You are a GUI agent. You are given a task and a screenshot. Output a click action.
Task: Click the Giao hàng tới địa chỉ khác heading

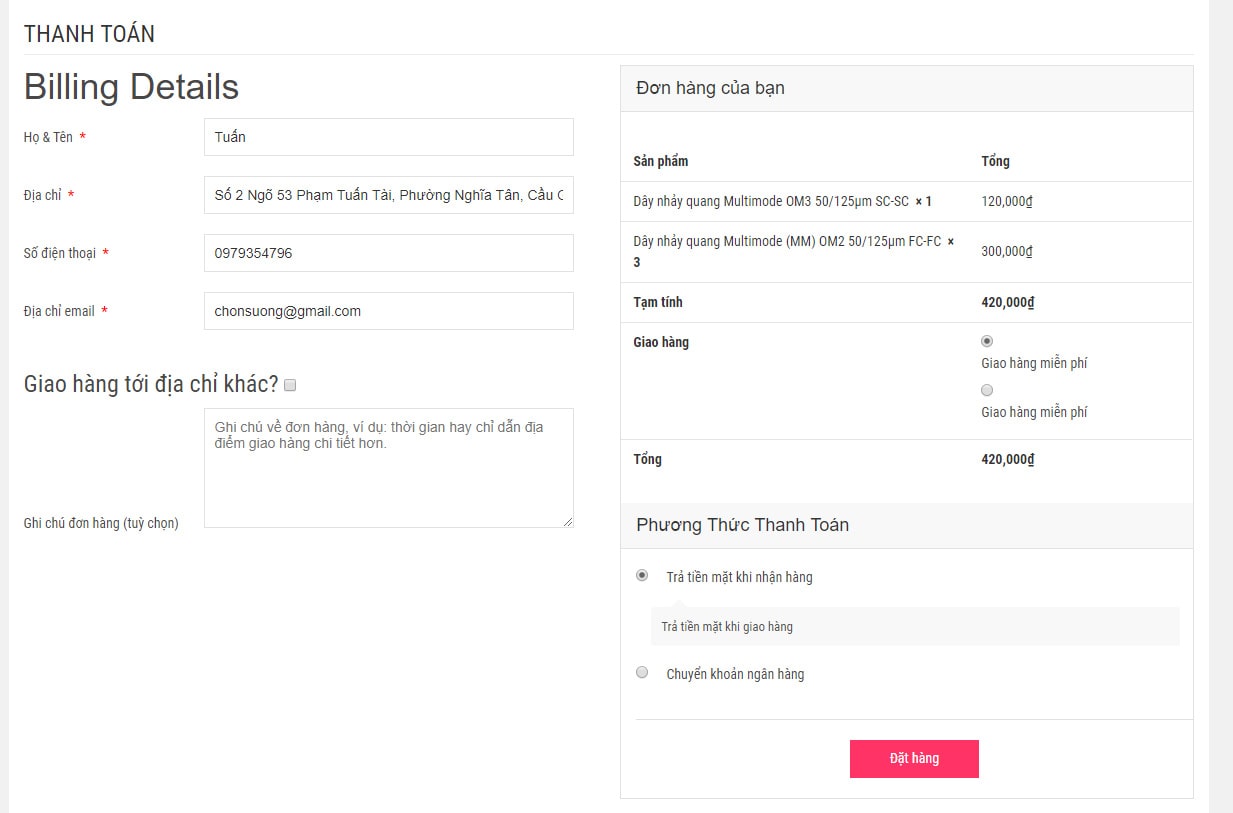[151, 384]
